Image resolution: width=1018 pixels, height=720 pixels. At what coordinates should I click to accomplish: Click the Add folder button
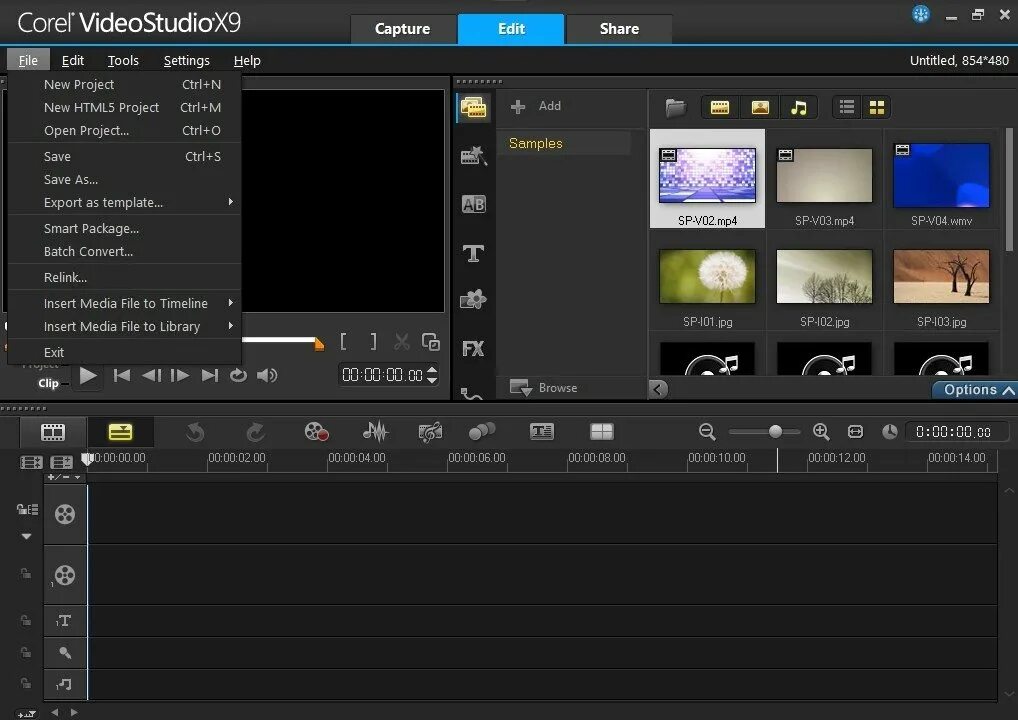point(536,106)
